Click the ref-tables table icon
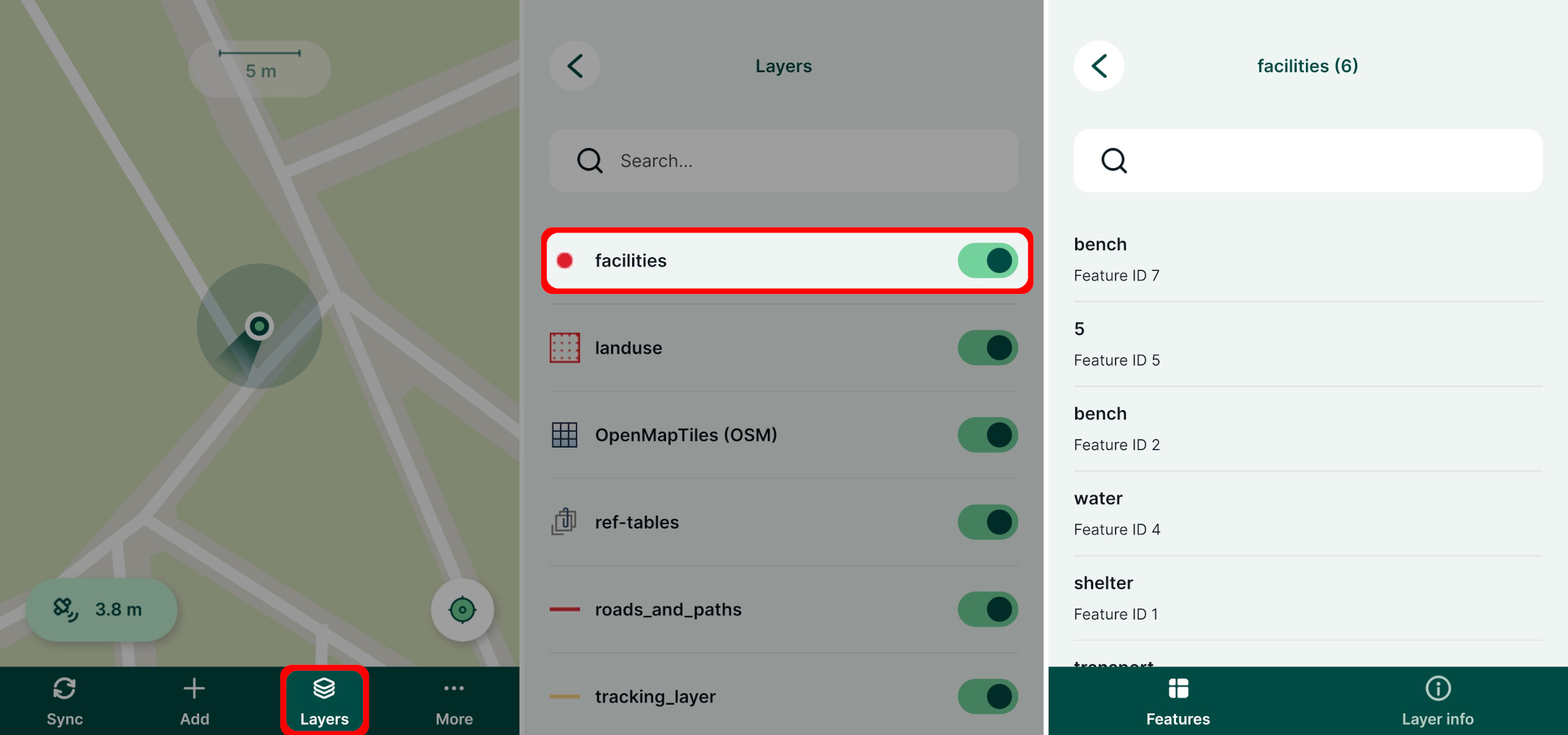Screen dimensions: 1568x735 564,521
